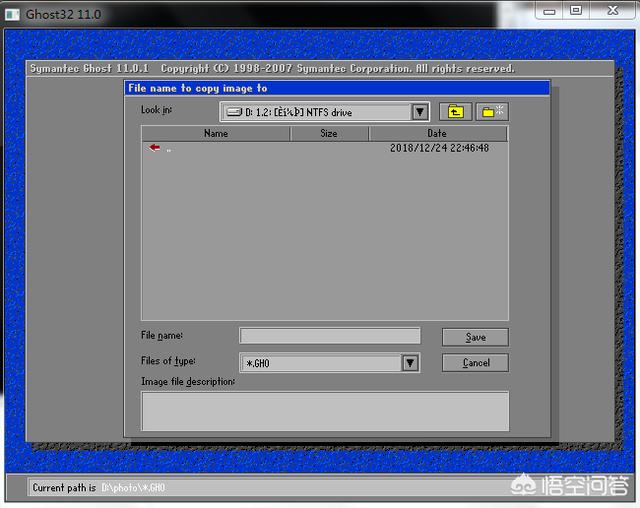Maximize the Ghost32 11.0 window

tap(576, 11)
